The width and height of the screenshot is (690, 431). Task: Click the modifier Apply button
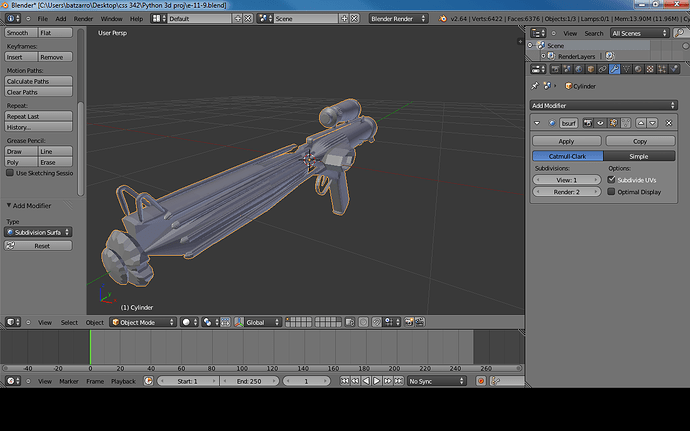(567, 141)
